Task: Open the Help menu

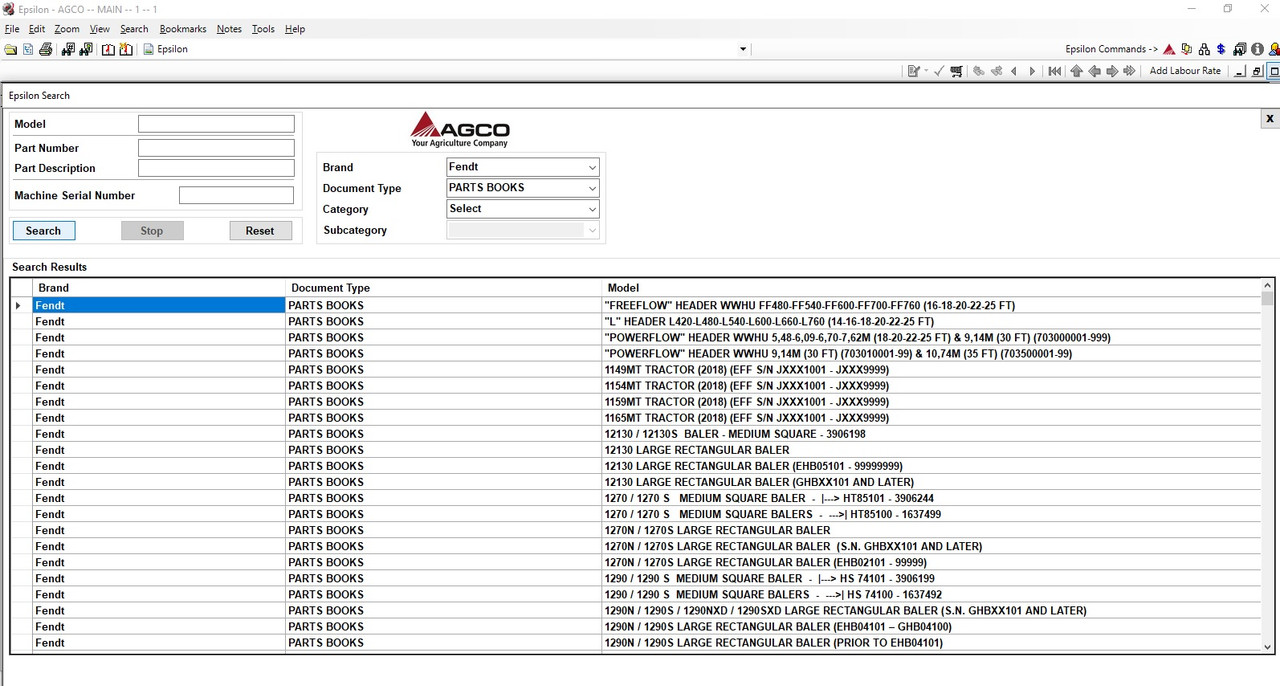Action: pyautogui.click(x=295, y=29)
